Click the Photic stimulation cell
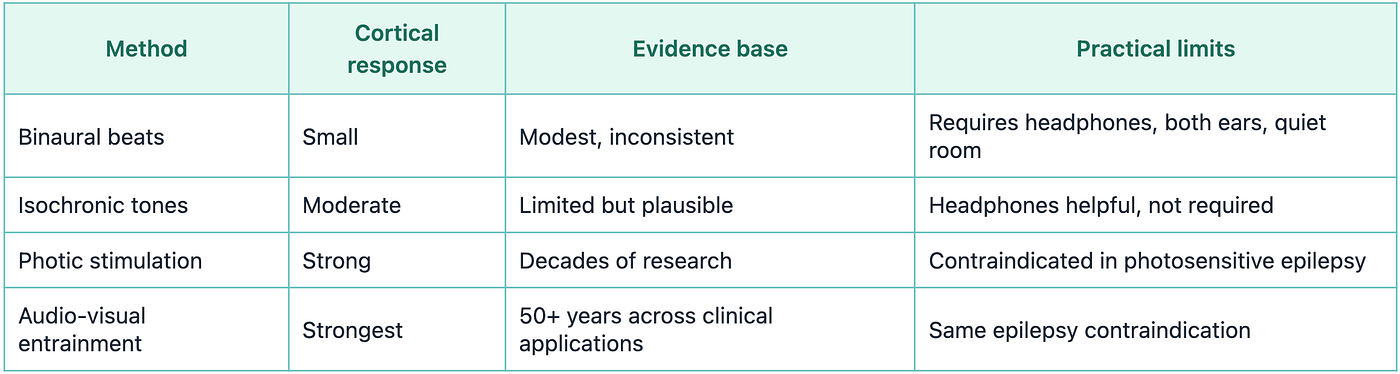The height and width of the screenshot is (374, 1400). (146, 261)
